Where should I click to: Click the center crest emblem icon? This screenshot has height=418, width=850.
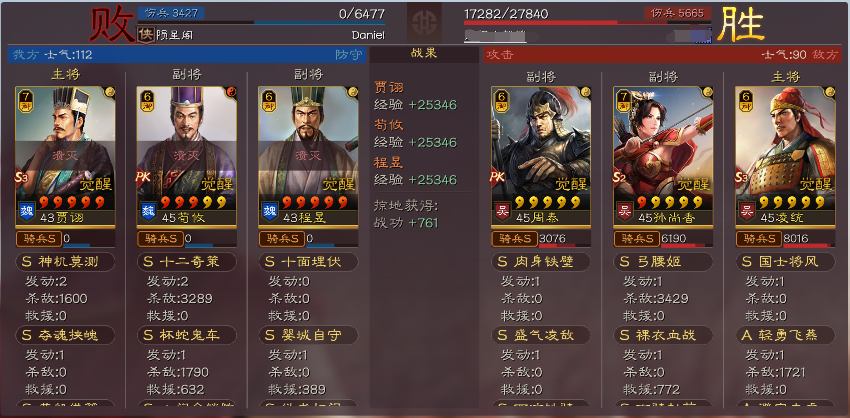pyautogui.click(x=424, y=22)
